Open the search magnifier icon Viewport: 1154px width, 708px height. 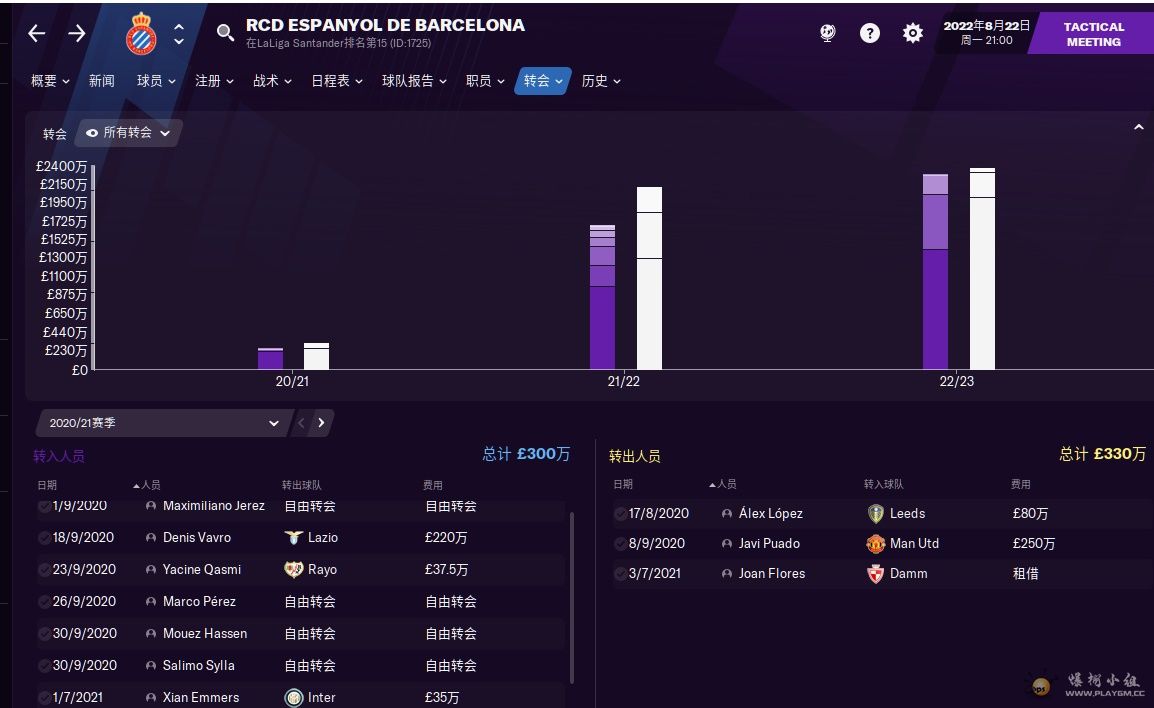[225, 32]
